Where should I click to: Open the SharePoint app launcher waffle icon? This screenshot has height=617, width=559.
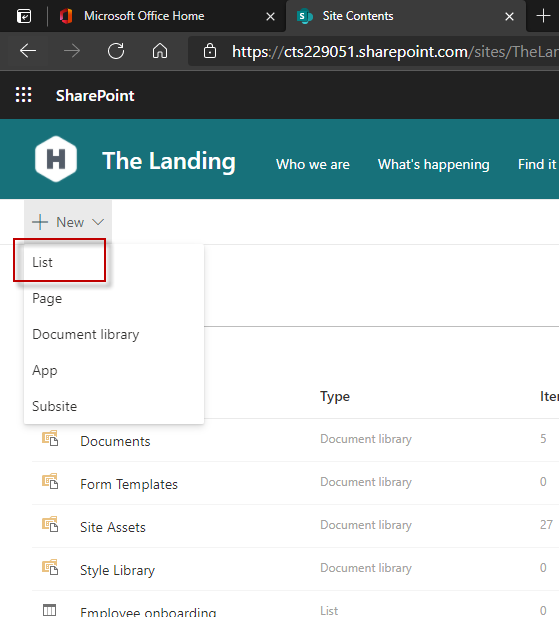pyautogui.click(x=24, y=95)
